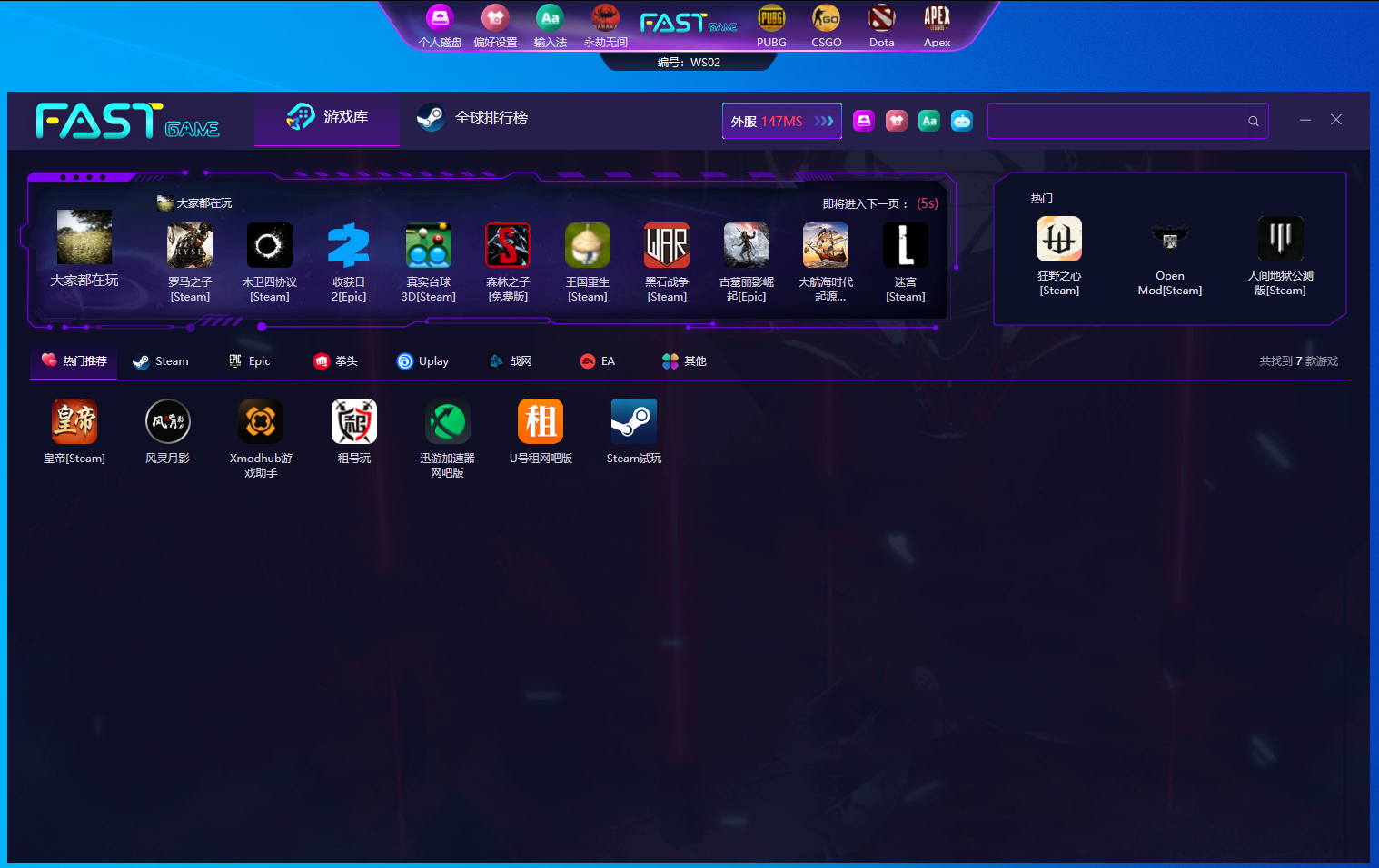Click the 即将进入下一页 countdown text
The image size is (1379, 868).
pyautogui.click(x=880, y=203)
